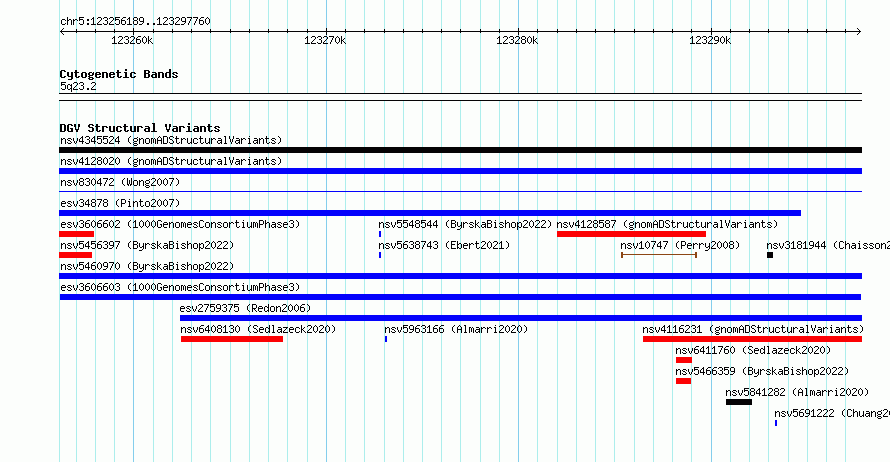Open the nsv4128020 gnomAD variant label
The width and height of the screenshot is (890, 462).
pyautogui.click(x=171, y=161)
